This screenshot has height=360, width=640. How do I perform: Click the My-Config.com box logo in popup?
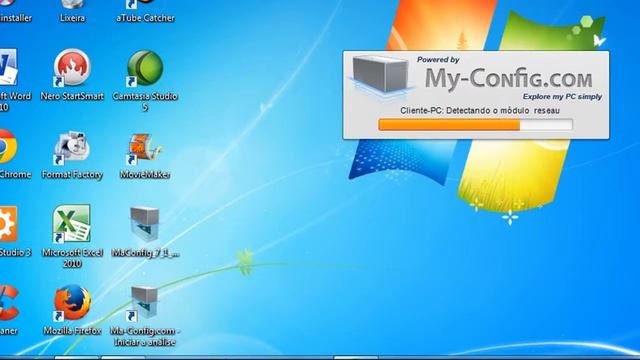(380, 74)
